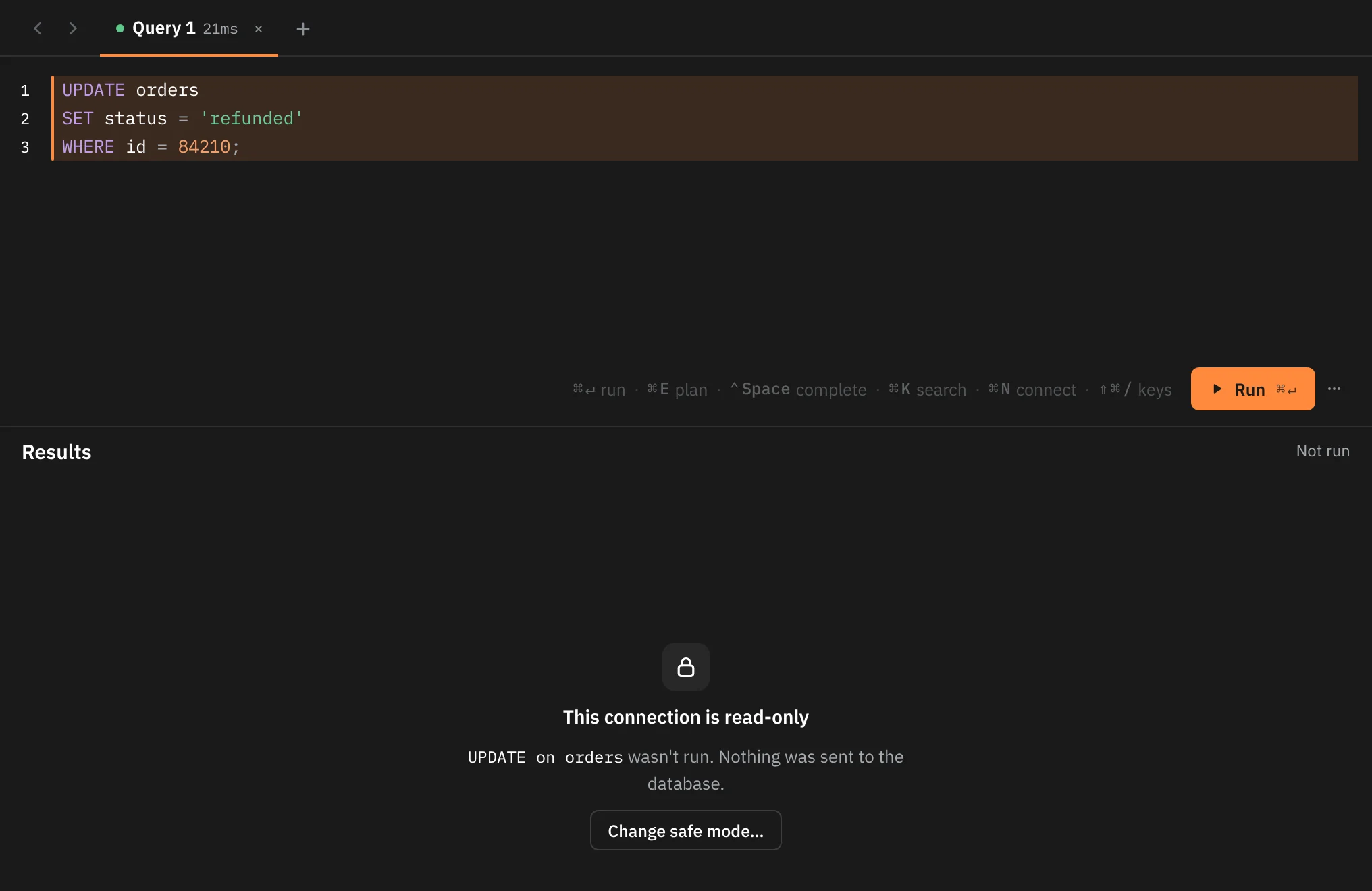Close the Query 1 tab
Image resolution: width=1372 pixels, height=891 pixels.
click(x=259, y=29)
